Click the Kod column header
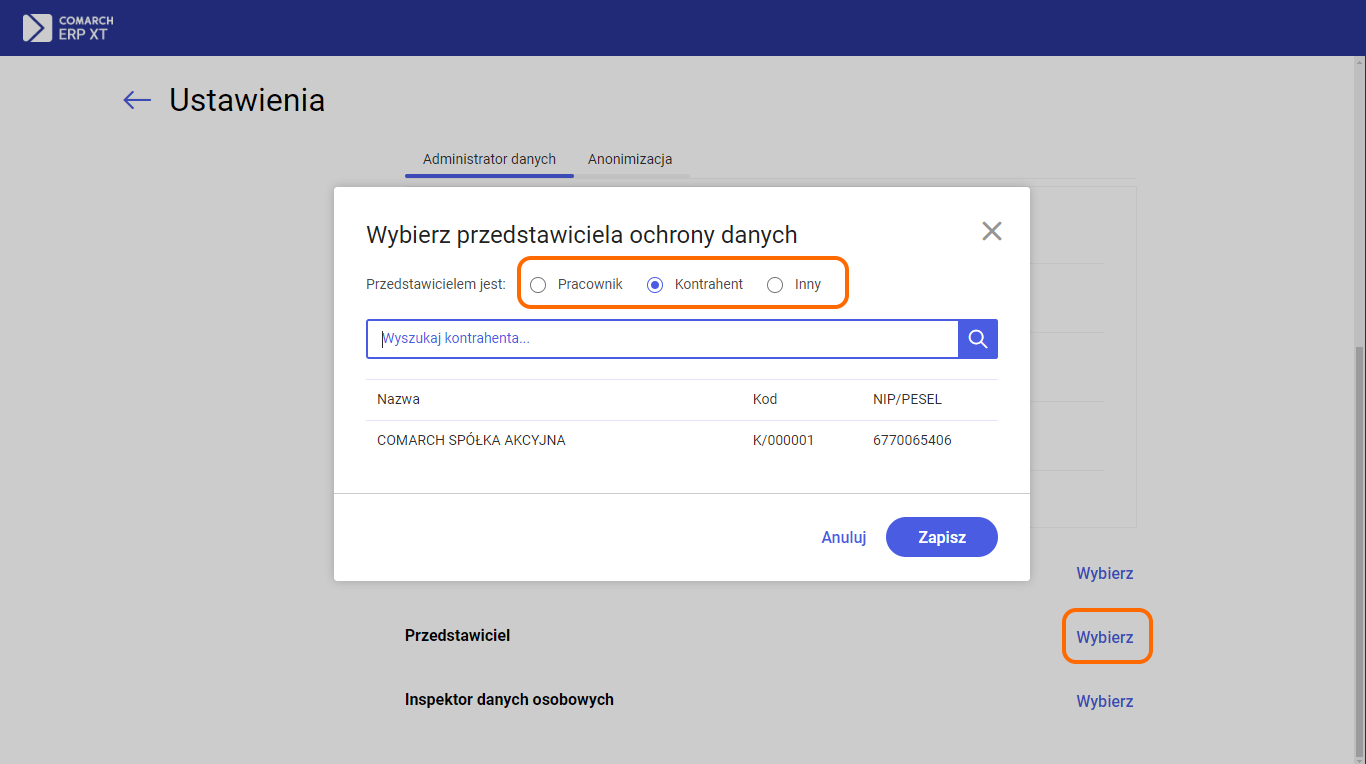 click(x=765, y=399)
